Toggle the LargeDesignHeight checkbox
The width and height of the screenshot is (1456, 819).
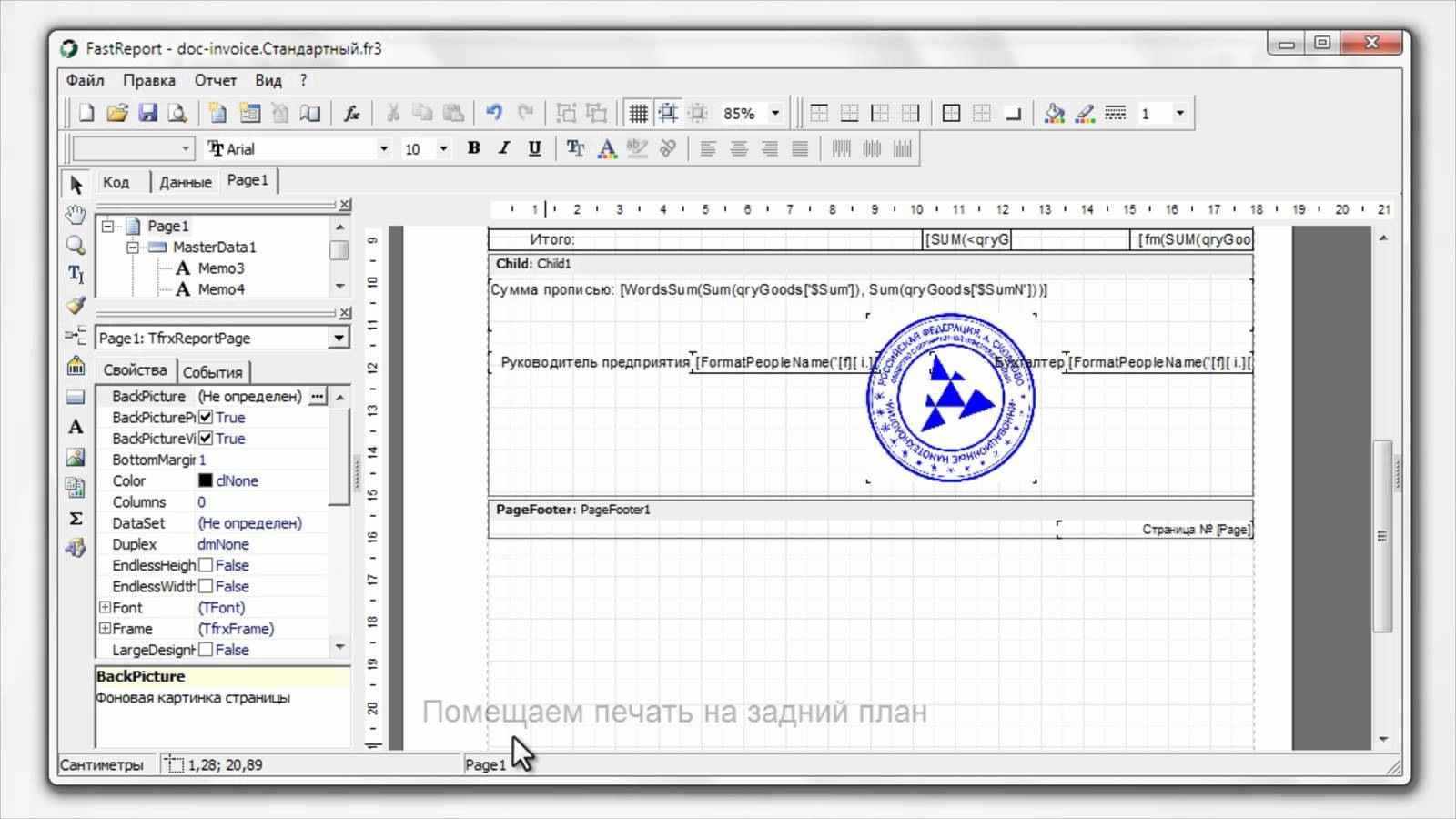206,650
